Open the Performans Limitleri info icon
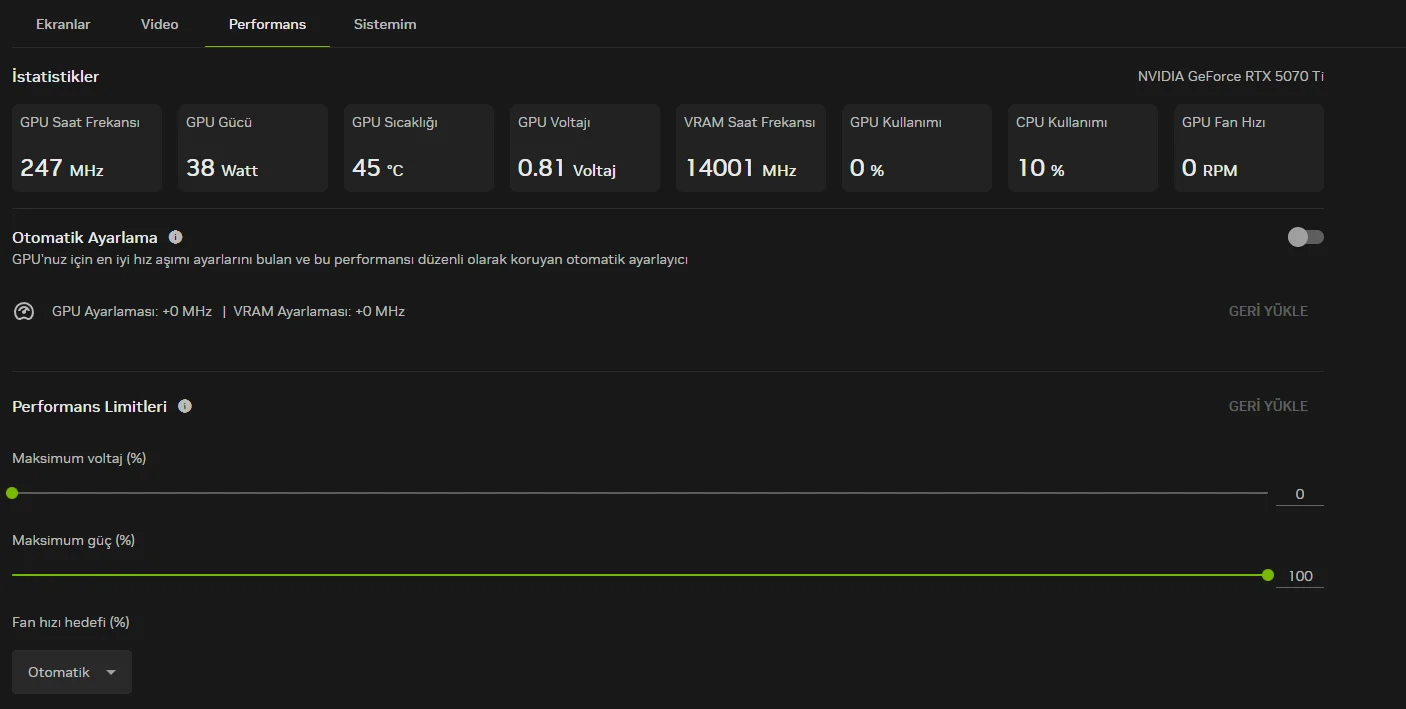 pos(185,406)
